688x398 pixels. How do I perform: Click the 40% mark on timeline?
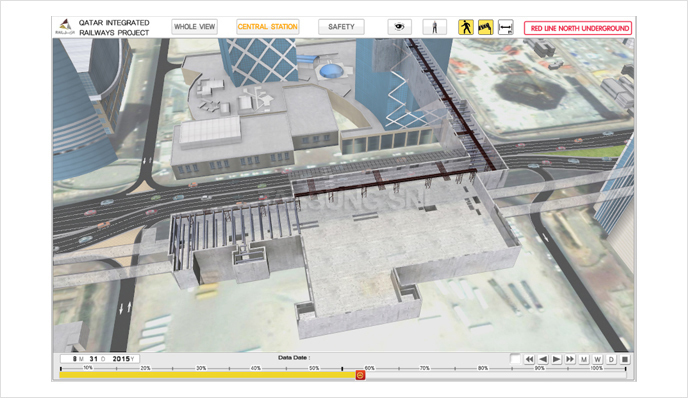point(256,368)
